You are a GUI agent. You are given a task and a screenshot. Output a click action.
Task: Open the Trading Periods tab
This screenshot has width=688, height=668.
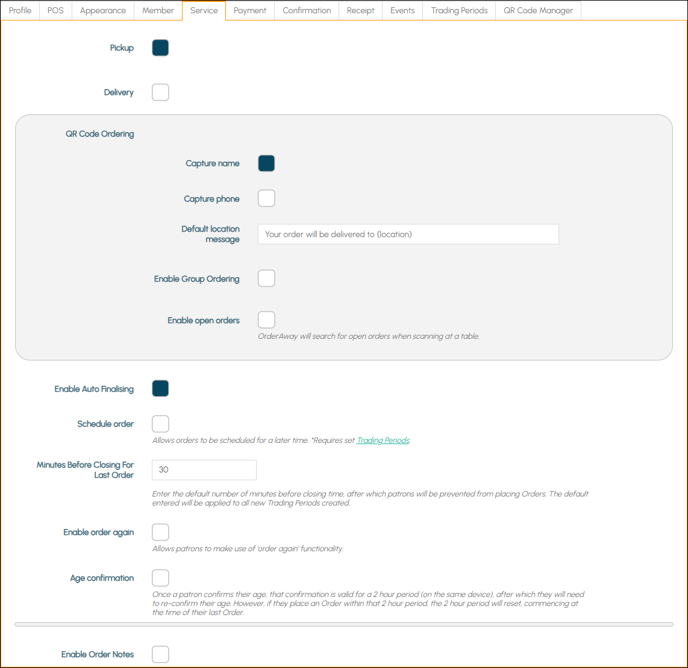point(459,11)
